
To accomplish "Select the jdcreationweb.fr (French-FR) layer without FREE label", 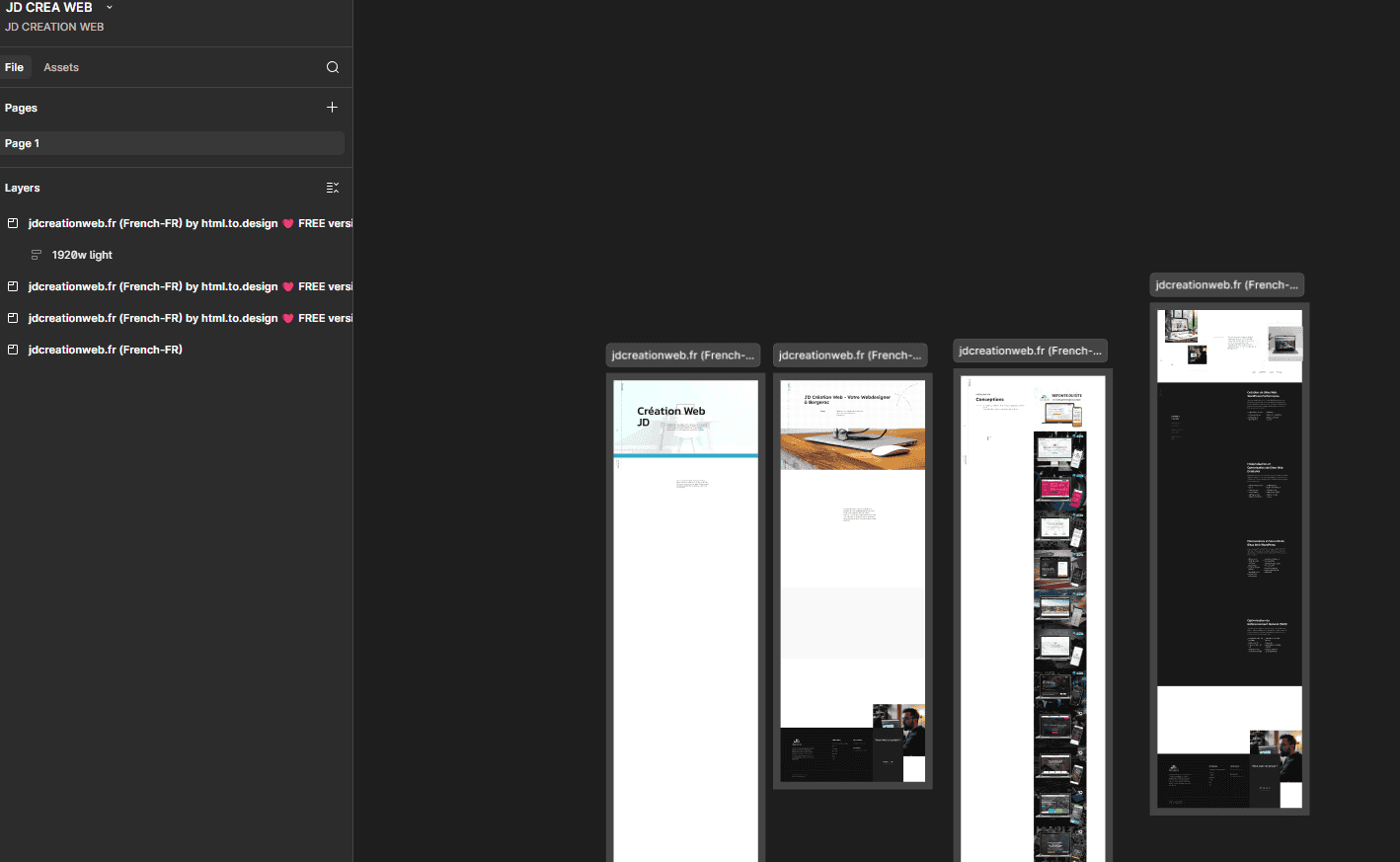I will coord(106,350).
